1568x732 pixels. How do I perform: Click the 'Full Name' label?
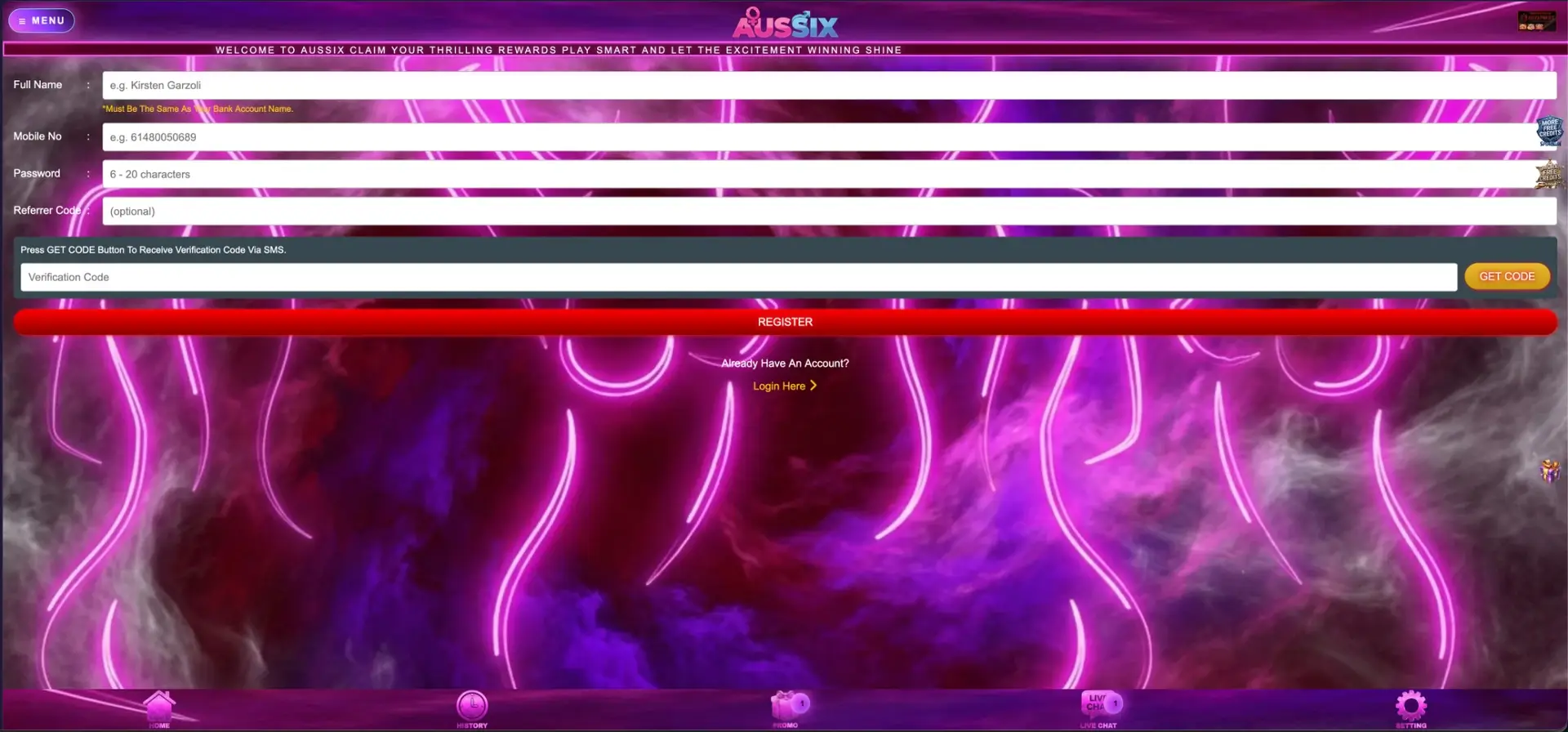38,85
